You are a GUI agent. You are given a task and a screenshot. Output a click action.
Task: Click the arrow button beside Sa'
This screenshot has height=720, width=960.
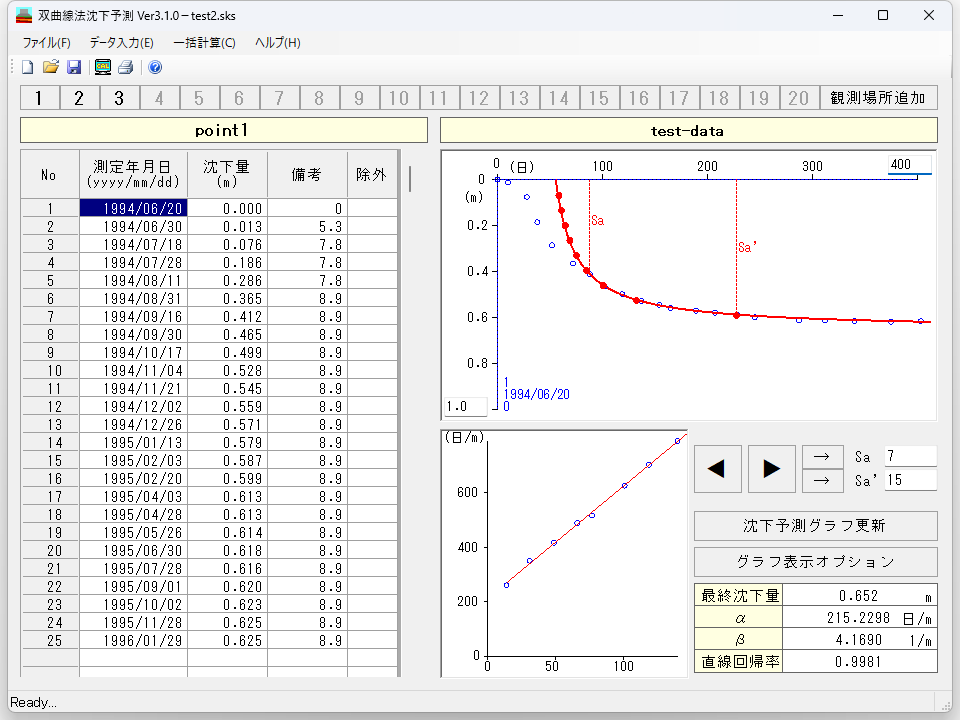pos(822,481)
